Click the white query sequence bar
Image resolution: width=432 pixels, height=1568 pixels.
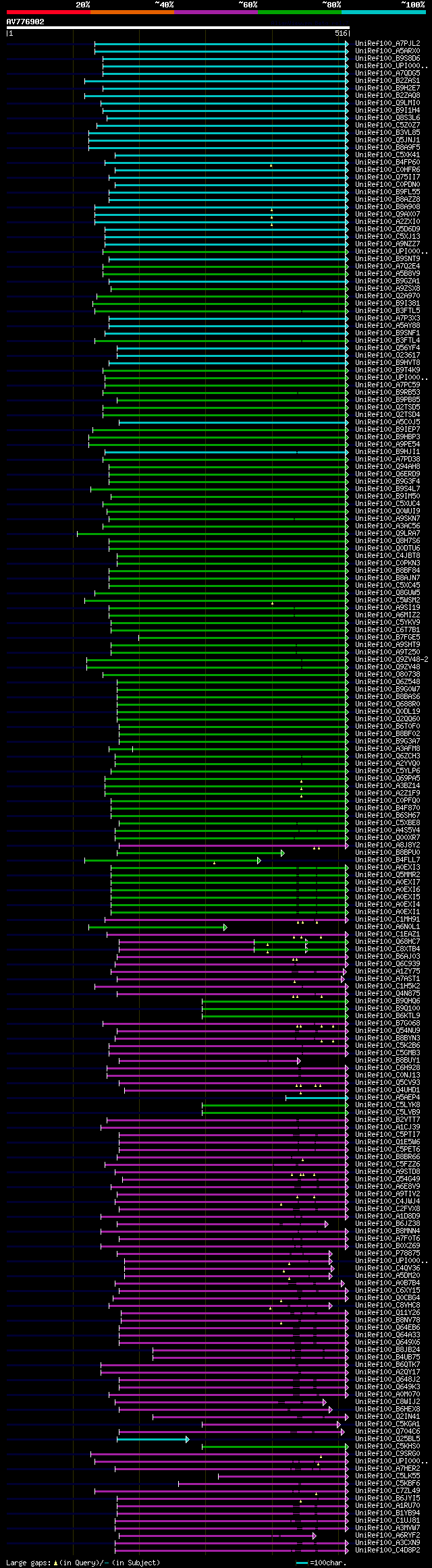178,28
